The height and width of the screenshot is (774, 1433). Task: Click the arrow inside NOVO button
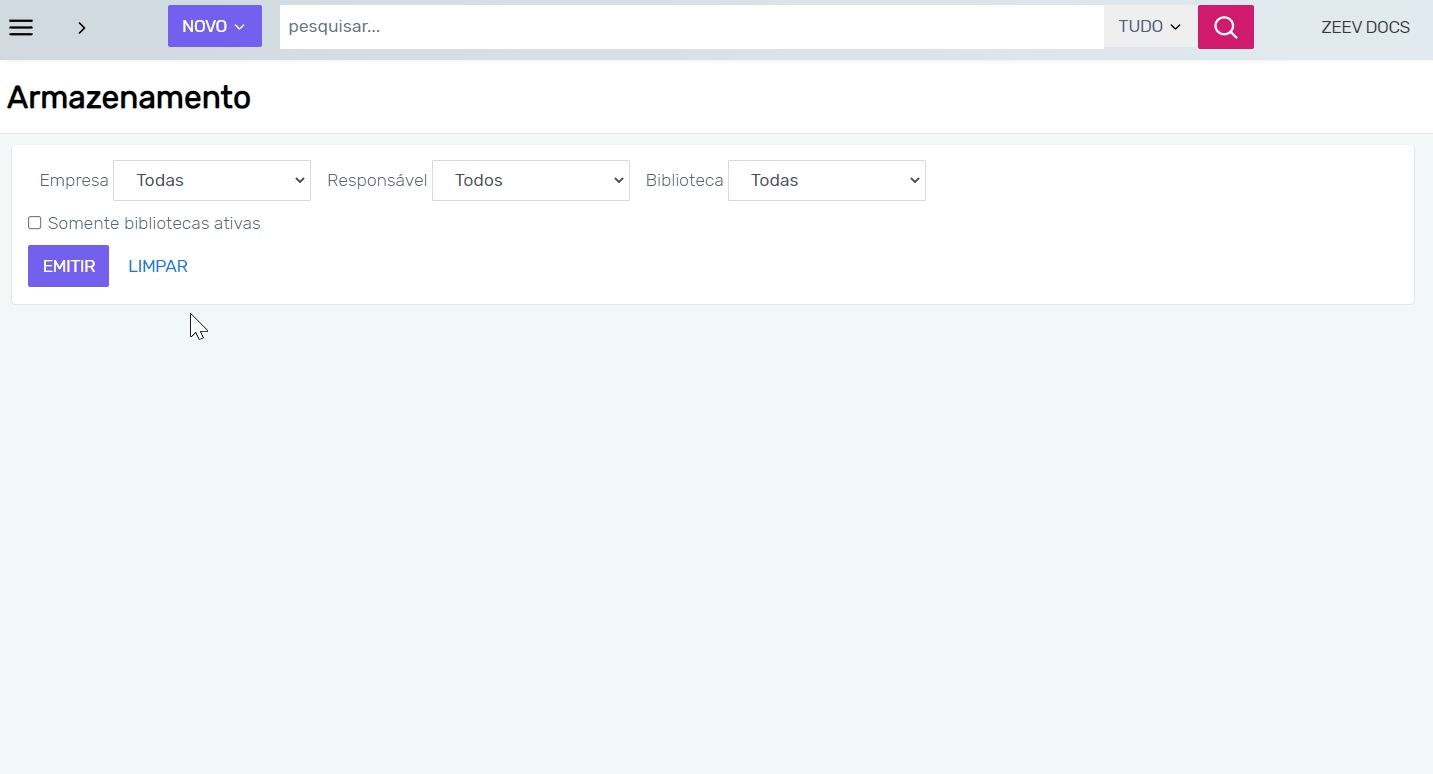pyautogui.click(x=240, y=27)
